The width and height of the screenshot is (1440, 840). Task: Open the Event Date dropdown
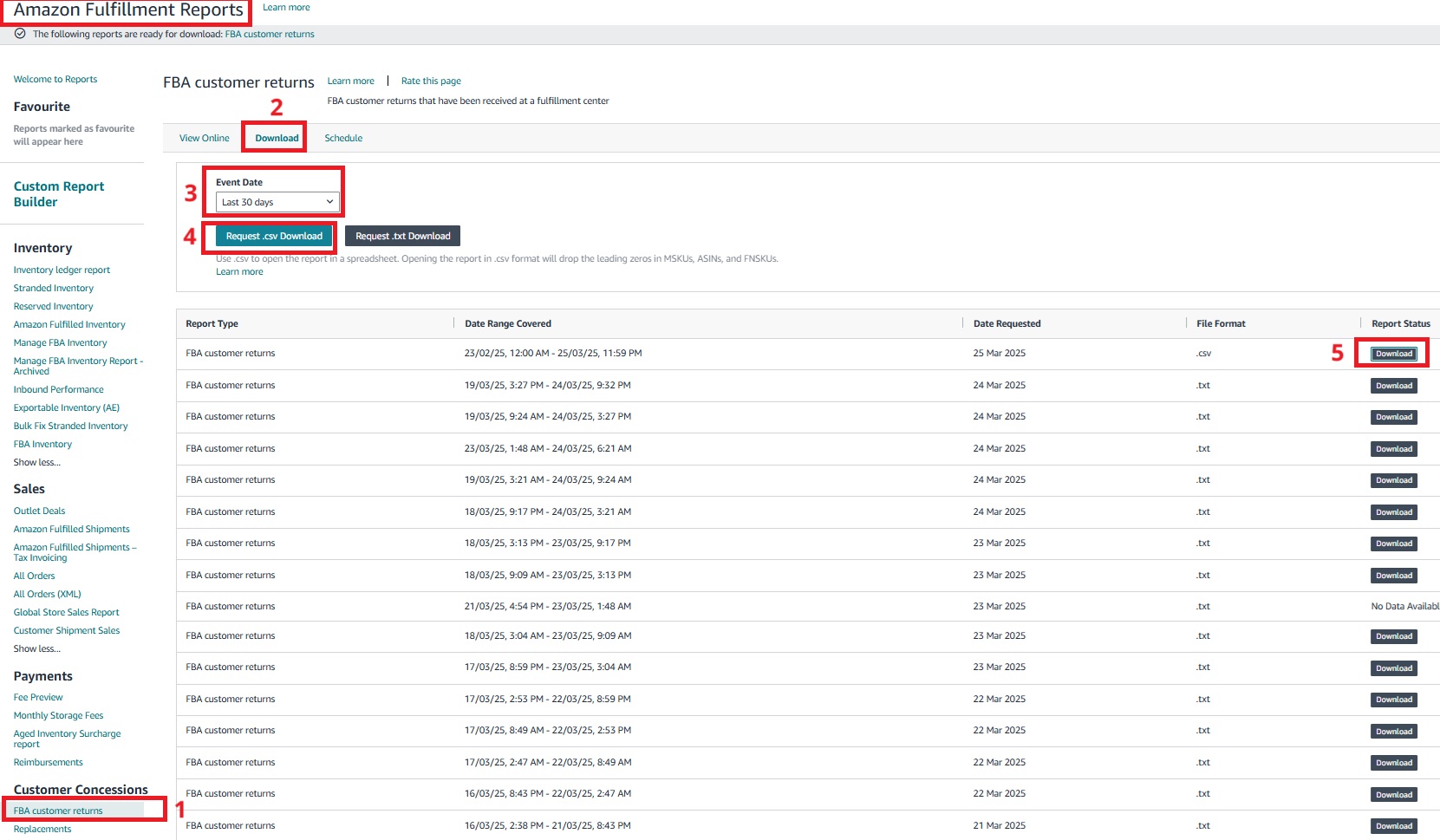(277, 202)
